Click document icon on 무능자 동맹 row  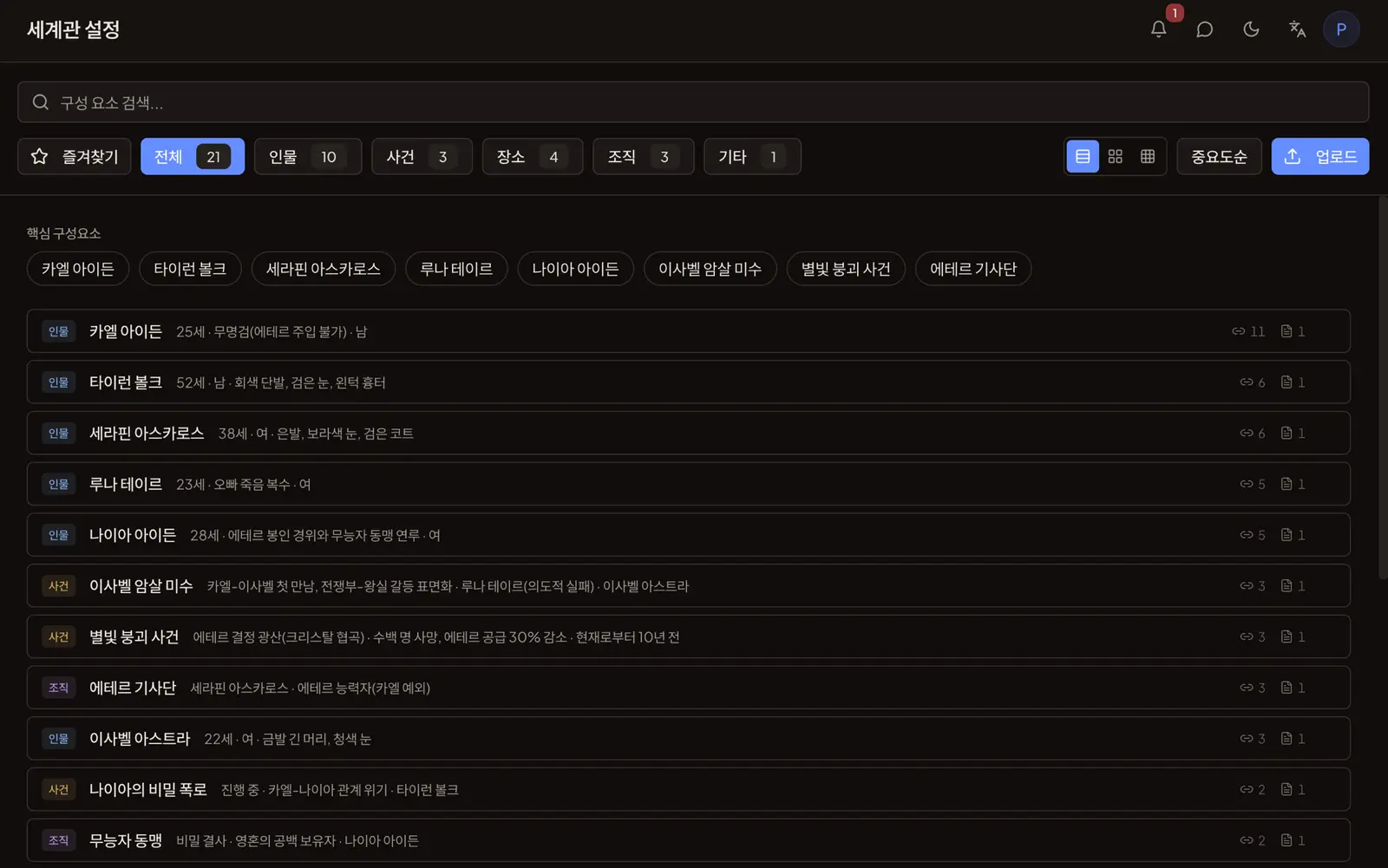[x=1287, y=840]
